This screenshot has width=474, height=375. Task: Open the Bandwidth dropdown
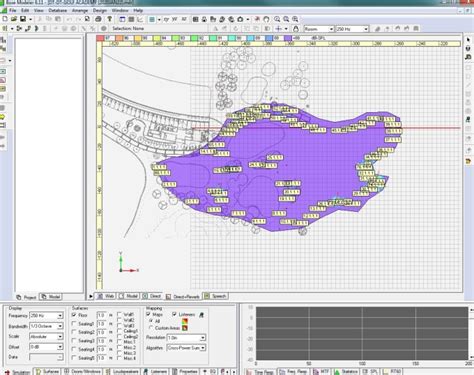pos(46,326)
